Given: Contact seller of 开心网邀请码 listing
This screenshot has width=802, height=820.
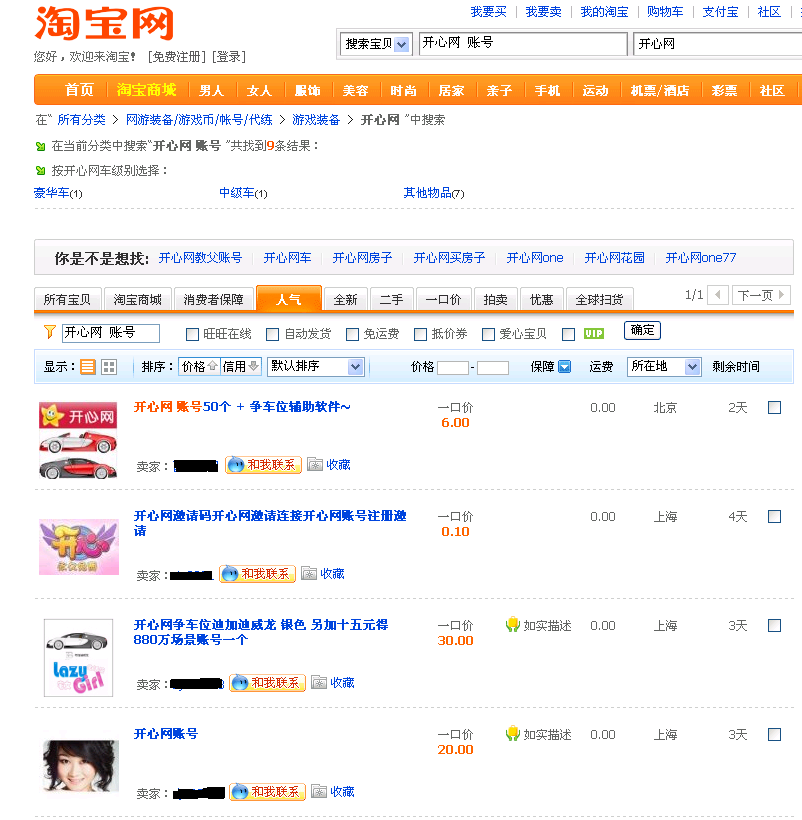Looking at the screenshot, I should (x=257, y=574).
